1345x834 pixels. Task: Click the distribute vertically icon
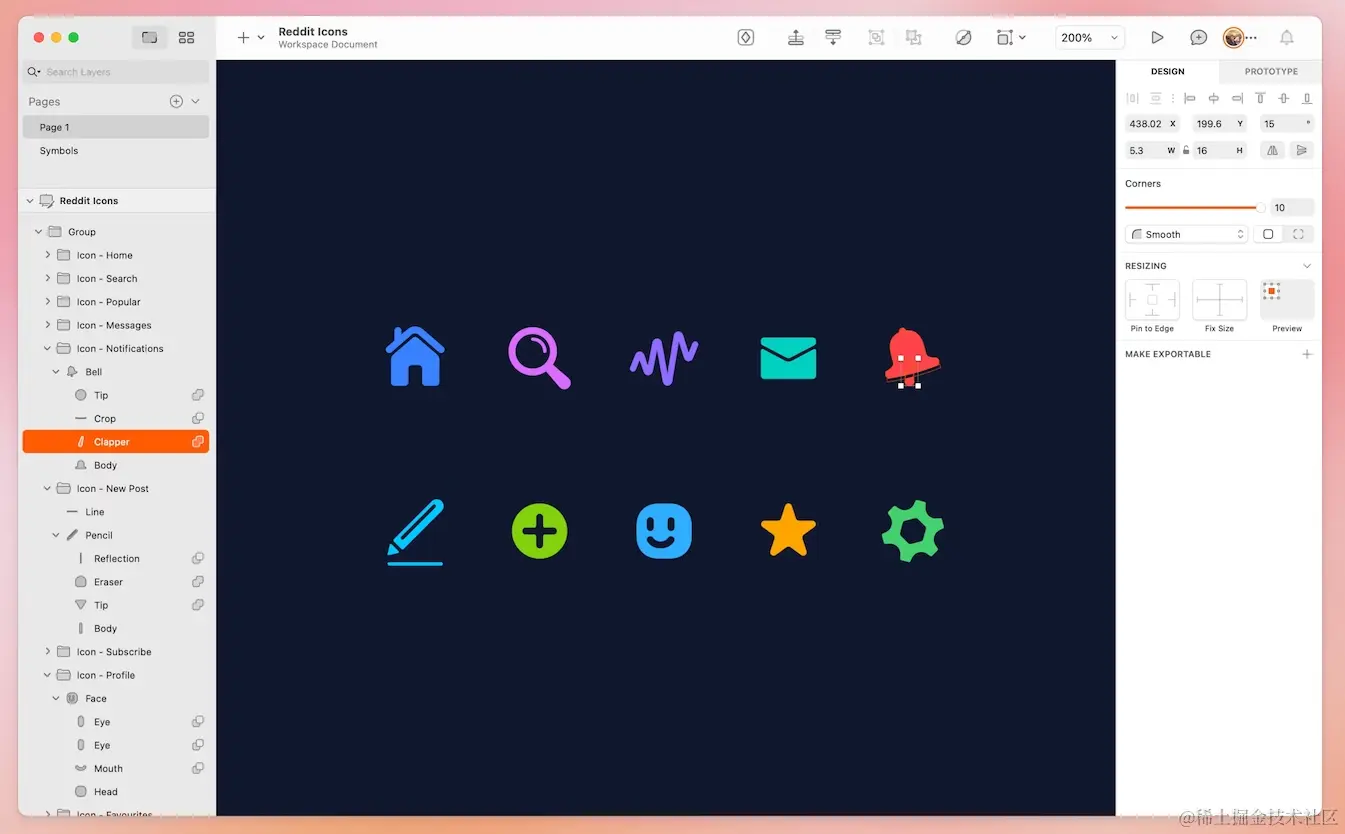(1156, 98)
